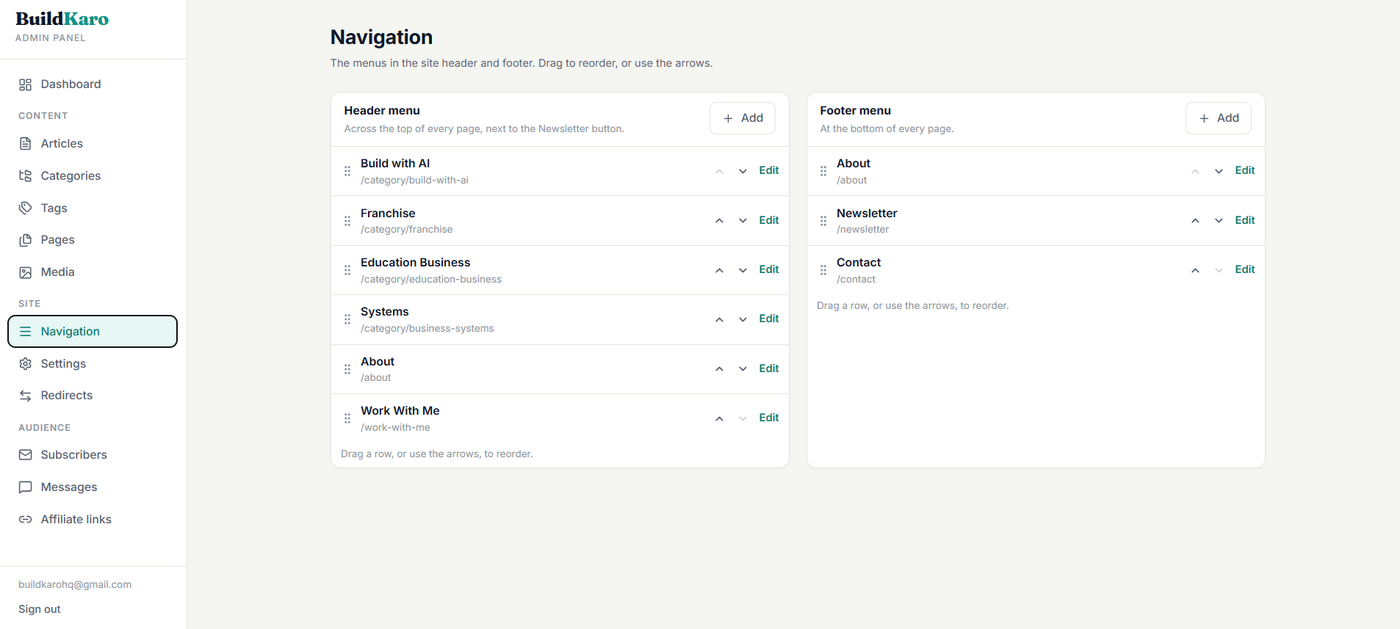Go to Categories in the sidebar

click(92, 176)
